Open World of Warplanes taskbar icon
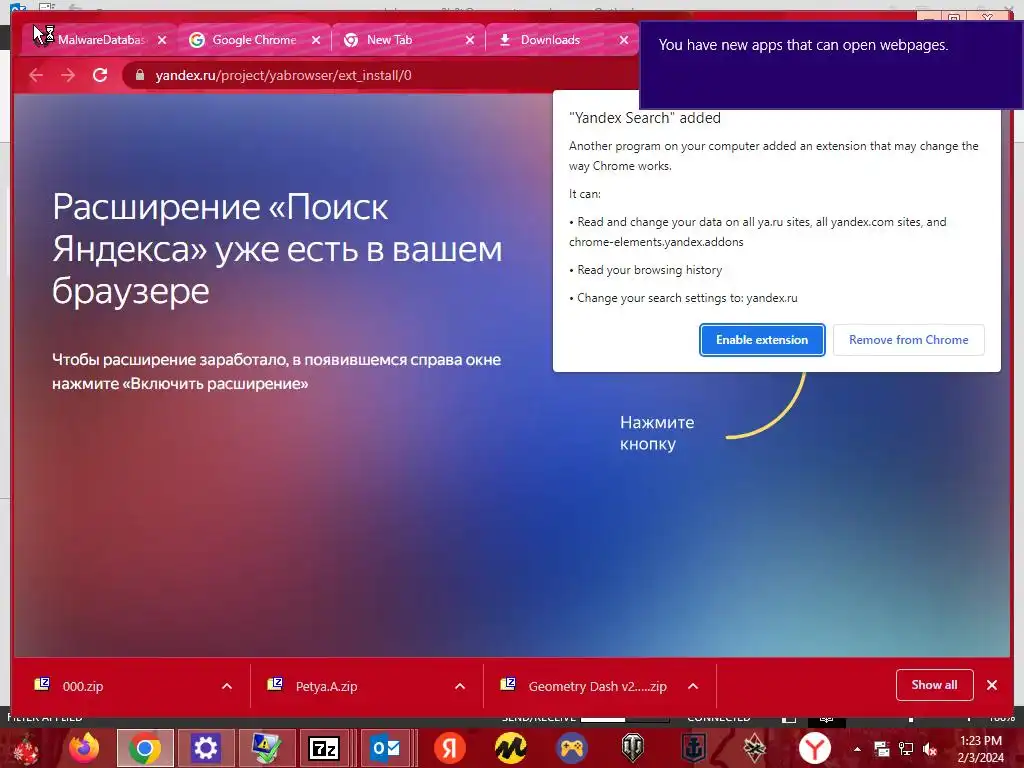 pos(754,748)
